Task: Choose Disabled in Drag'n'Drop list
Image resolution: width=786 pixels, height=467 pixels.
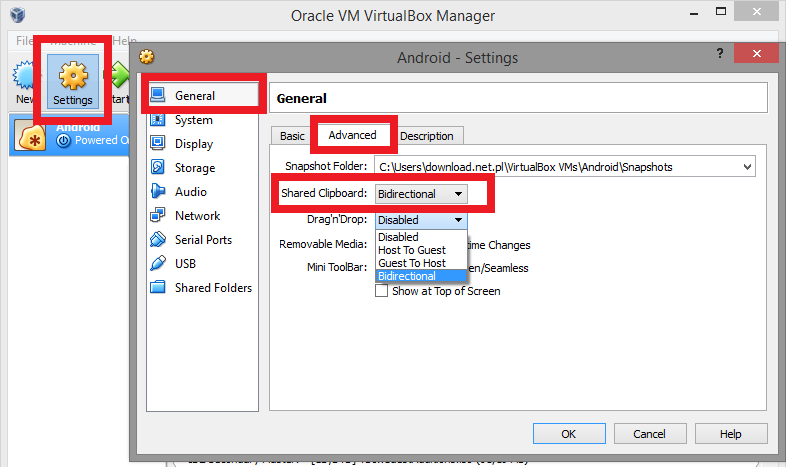Action: pyautogui.click(x=421, y=237)
